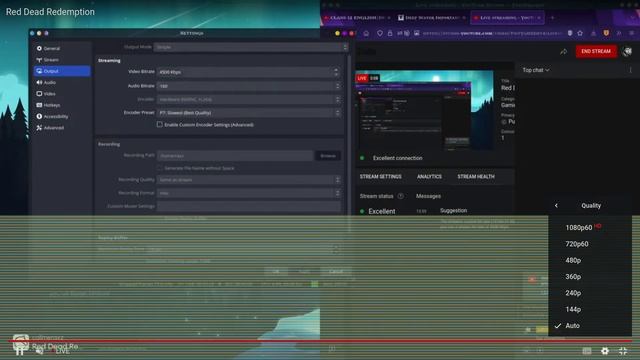
Task: Click the OBS Settings vertical scrollbar
Action: pos(349,143)
